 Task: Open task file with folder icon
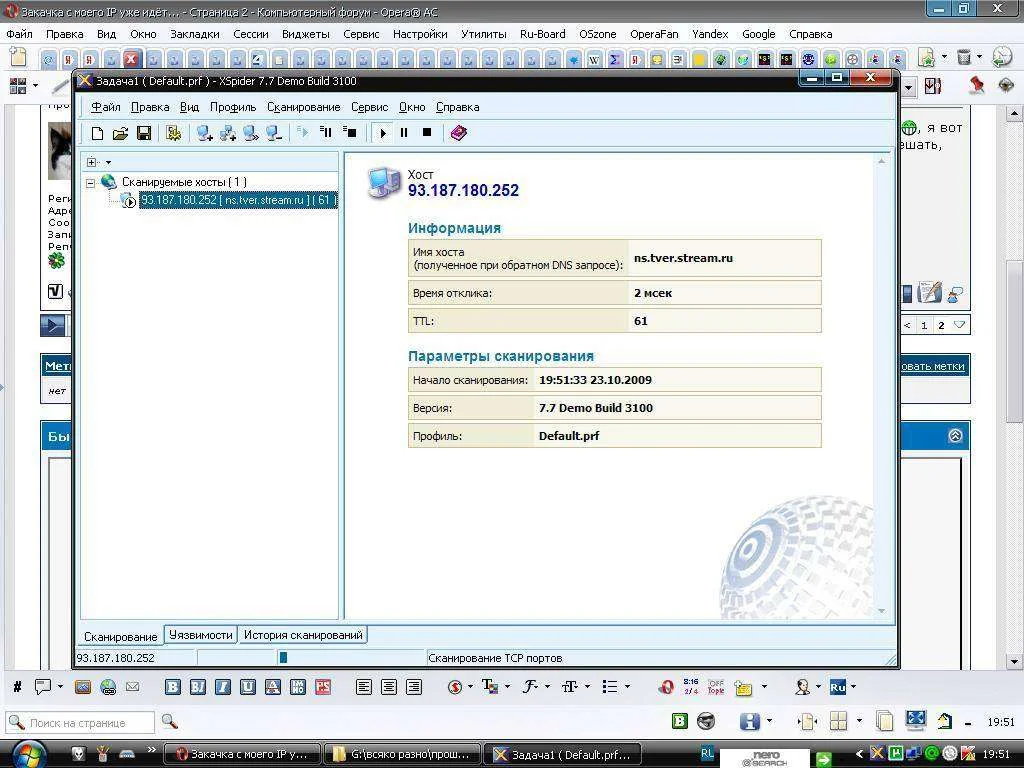click(120, 133)
